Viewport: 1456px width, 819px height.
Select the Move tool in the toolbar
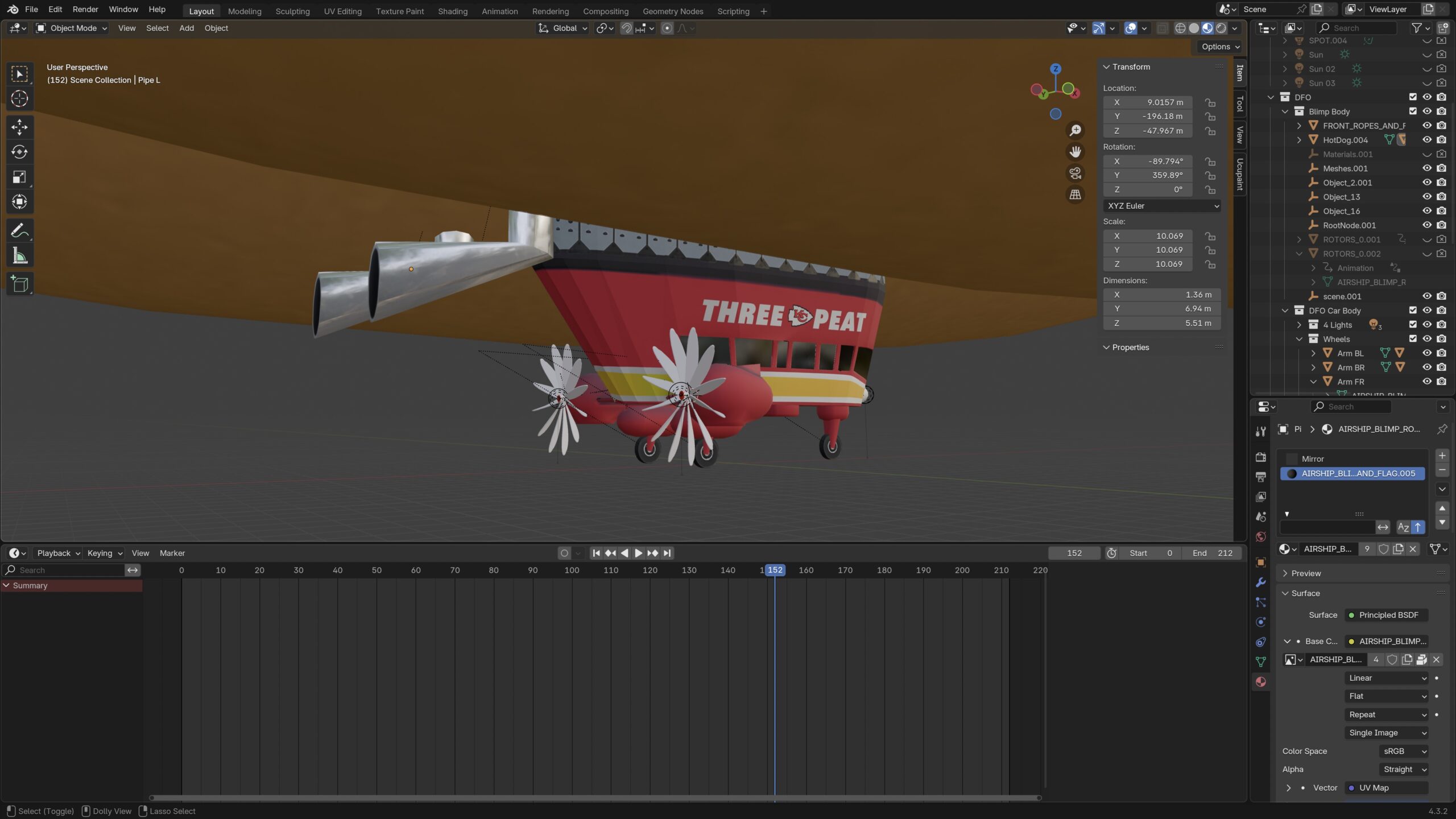click(x=19, y=127)
